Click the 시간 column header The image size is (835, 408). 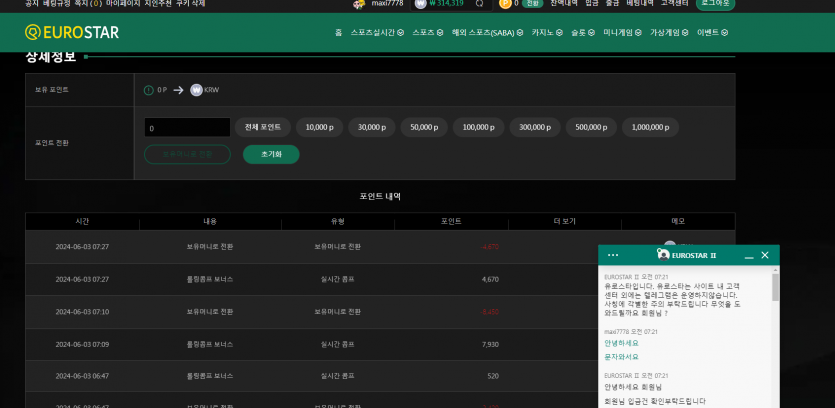pyautogui.click(x=82, y=222)
